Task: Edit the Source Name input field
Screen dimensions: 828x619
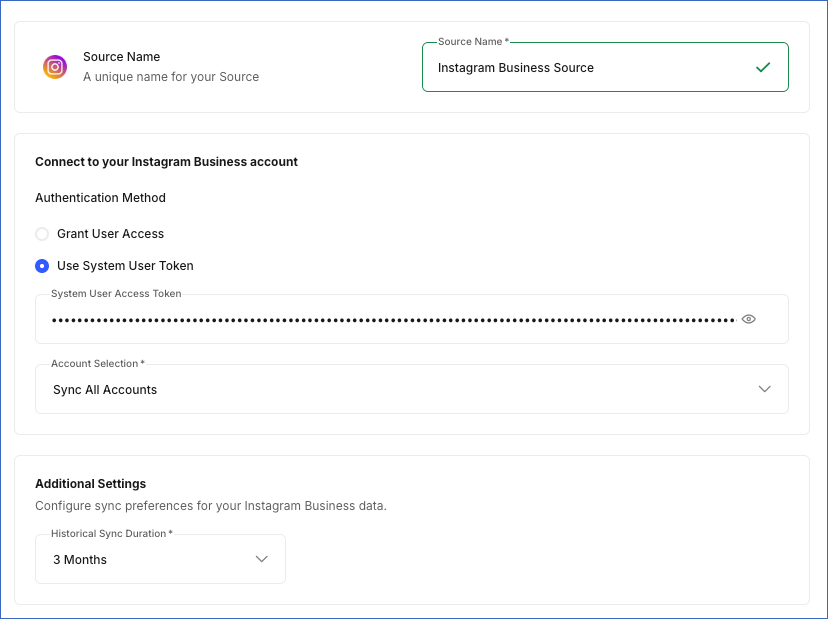Action: (x=605, y=67)
